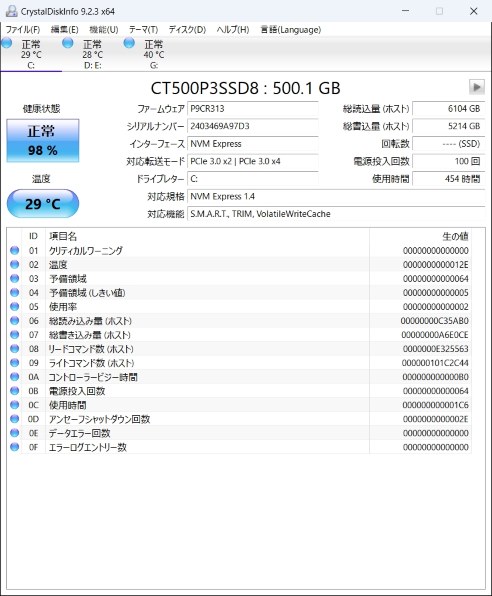Viewport: 492px width, 596px height.
Task: Click the interface field NVM Express
Action: click(x=252, y=144)
